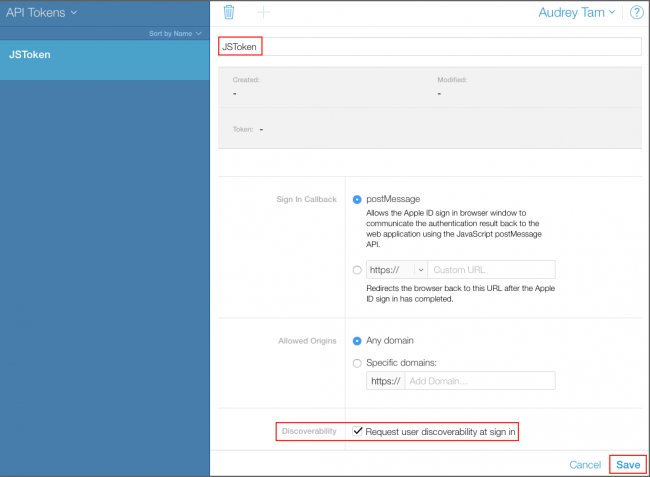Viewport: 650px width, 477px height.
Task: Click the redirect description under Custom URL
Action: click(461, 293)
